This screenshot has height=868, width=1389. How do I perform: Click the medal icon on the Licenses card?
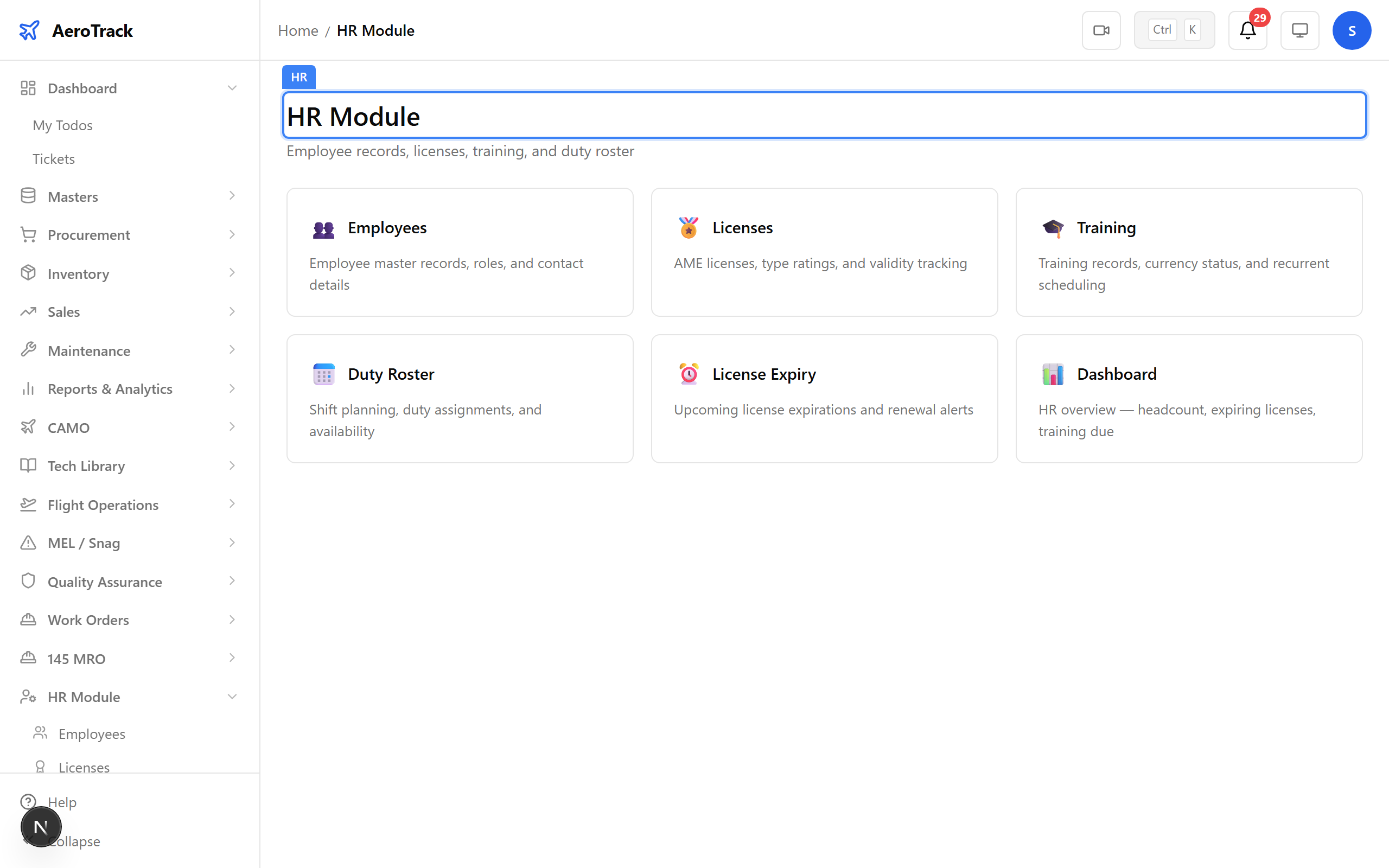click(688, 227)
